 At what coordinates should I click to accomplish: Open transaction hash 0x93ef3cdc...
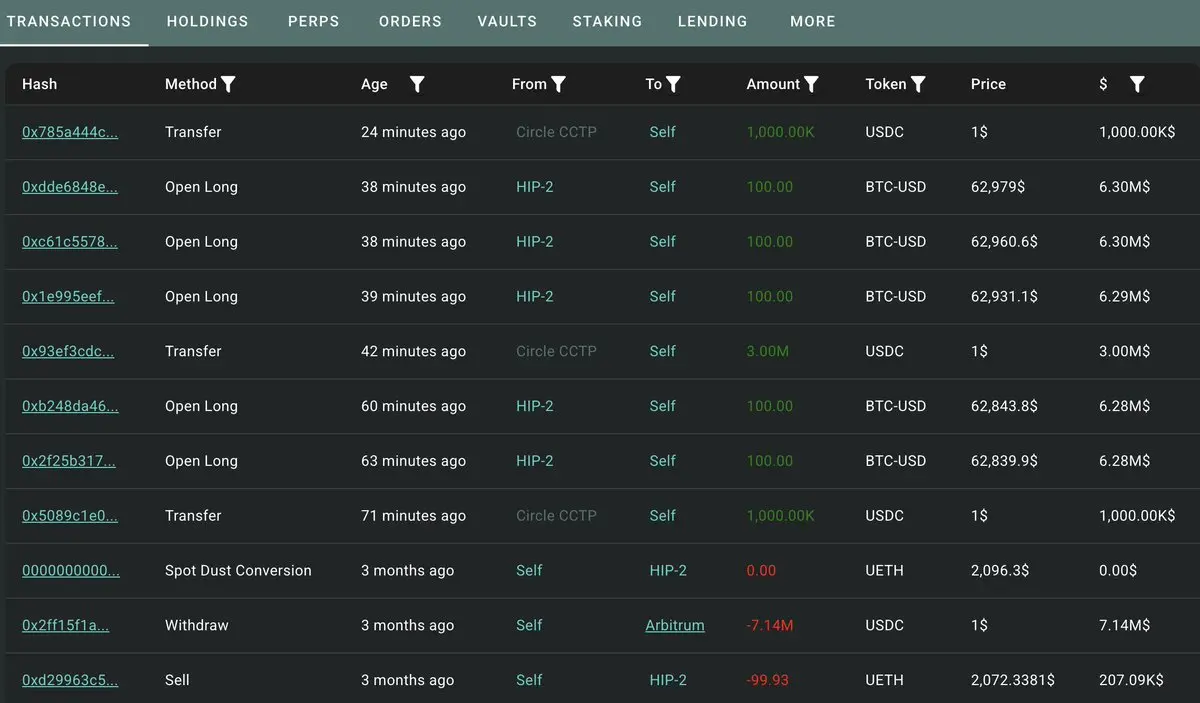point(68,352)
